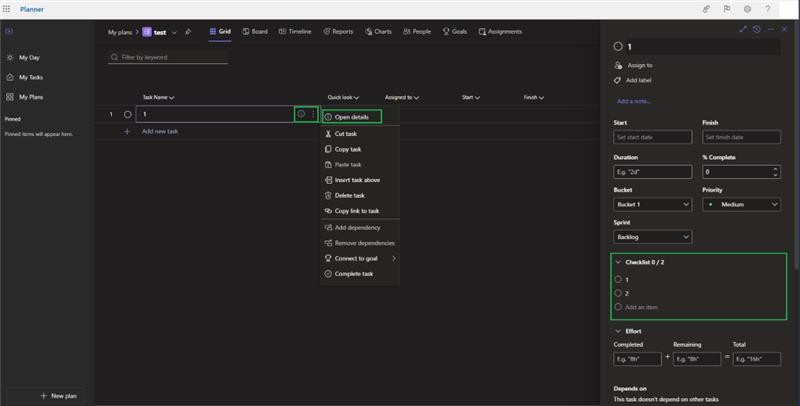Click into Filter by keyword field
The image size is (800, 406).
(x=168, y=57)
